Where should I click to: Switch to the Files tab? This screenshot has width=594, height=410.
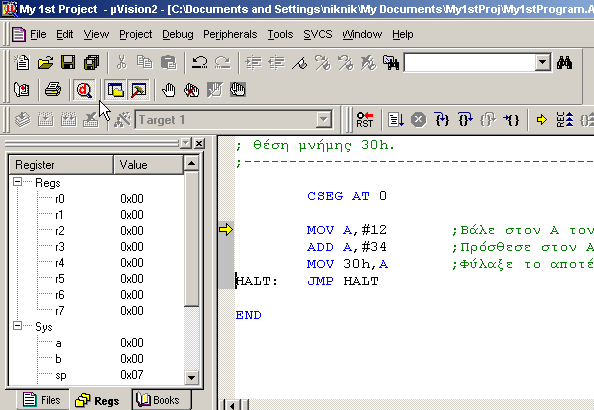(x=42, y=400)
